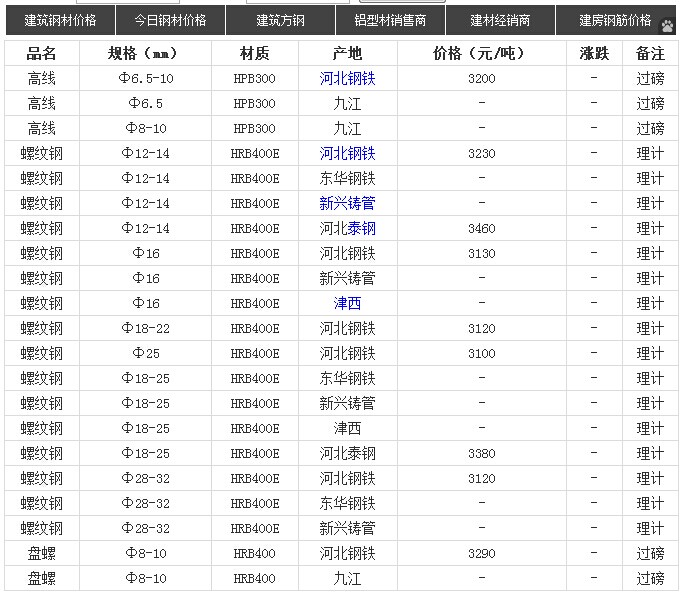Viewport: 685px width, 595px height.
Task: Select the 3100 price cell for Φ25
Action: tap(482, 353)
